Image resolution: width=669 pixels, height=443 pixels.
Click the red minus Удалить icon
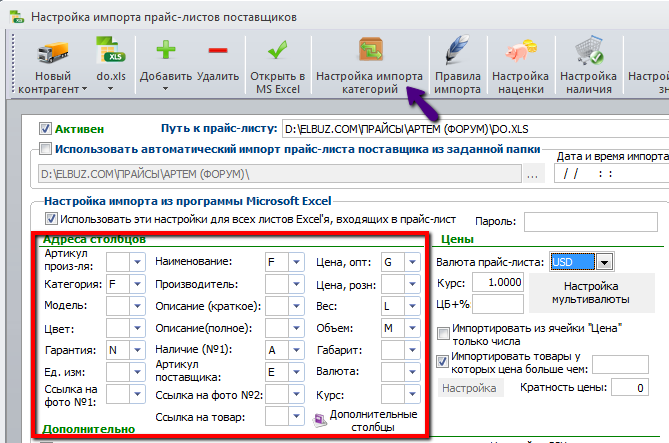coord(218,51)
